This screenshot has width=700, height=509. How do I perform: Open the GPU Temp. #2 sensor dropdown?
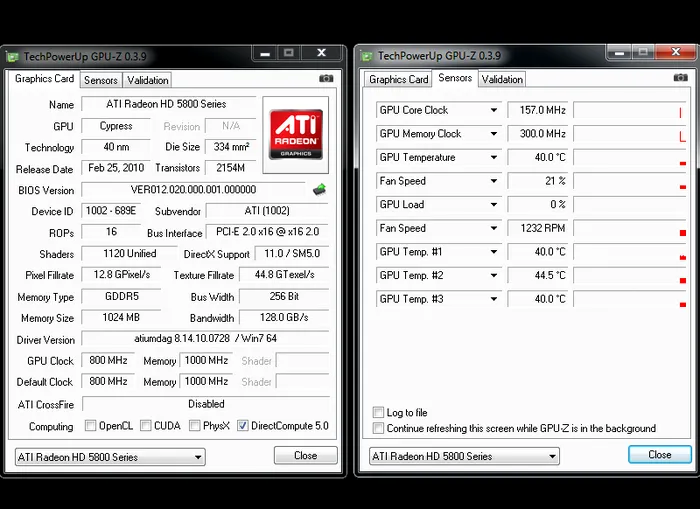coord(494,276)
